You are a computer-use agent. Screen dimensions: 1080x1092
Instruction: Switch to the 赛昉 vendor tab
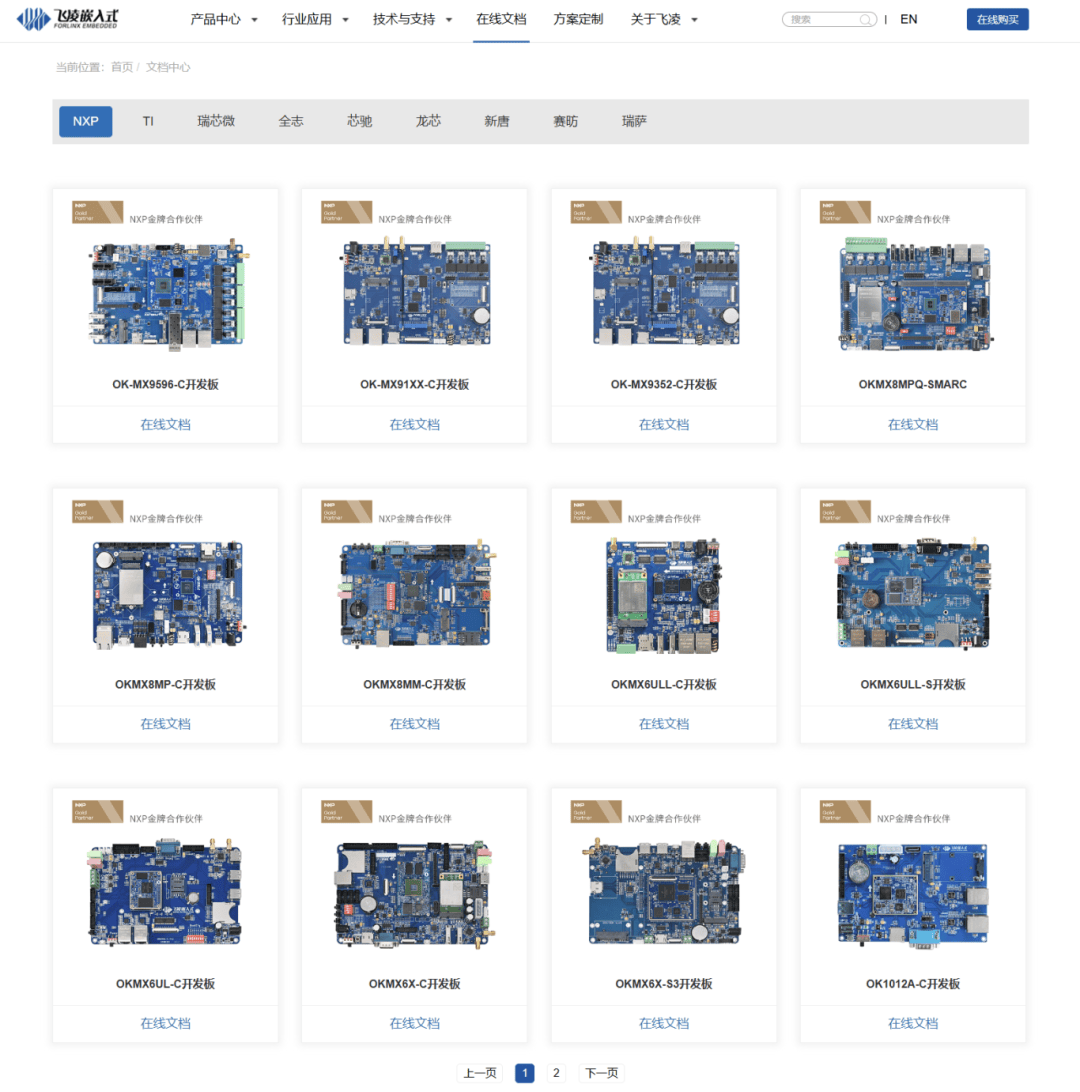coord(565,121)
